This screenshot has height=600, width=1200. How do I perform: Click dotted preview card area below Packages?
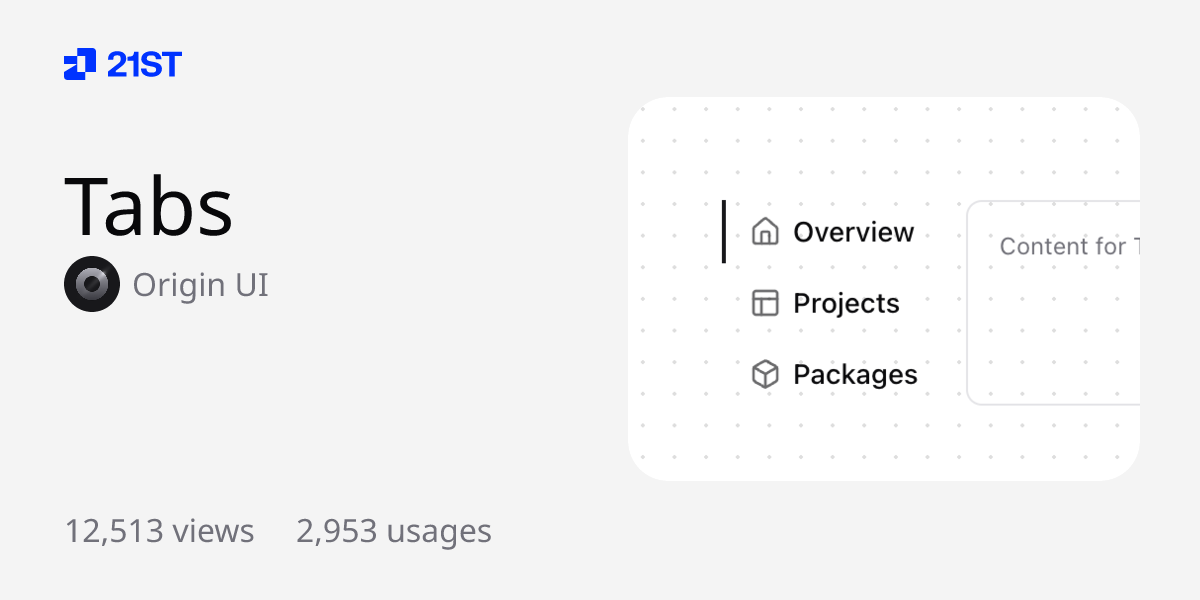[830, 440]
